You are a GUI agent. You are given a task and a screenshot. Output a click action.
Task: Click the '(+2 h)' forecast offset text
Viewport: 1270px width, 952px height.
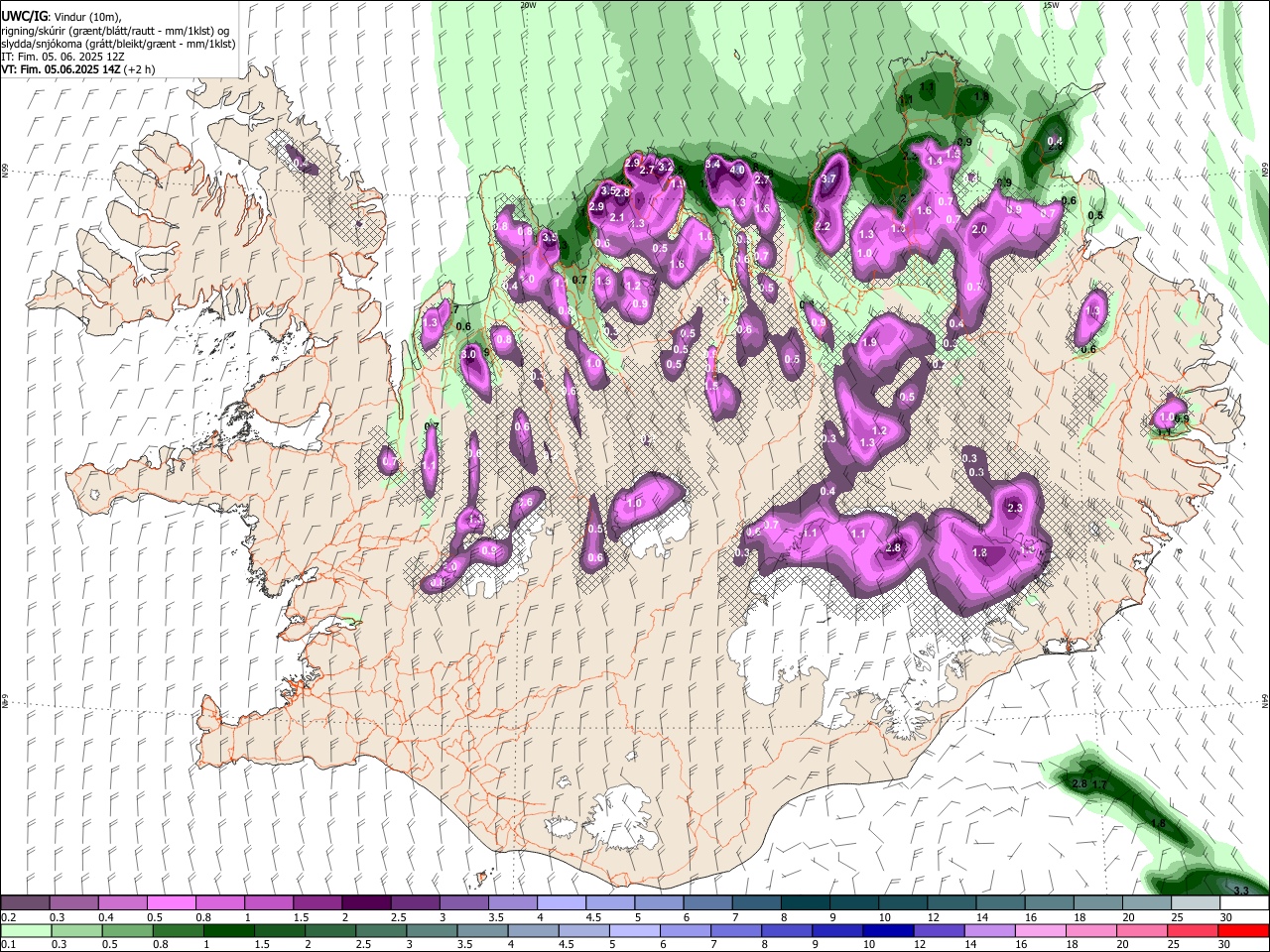[141, 70]
